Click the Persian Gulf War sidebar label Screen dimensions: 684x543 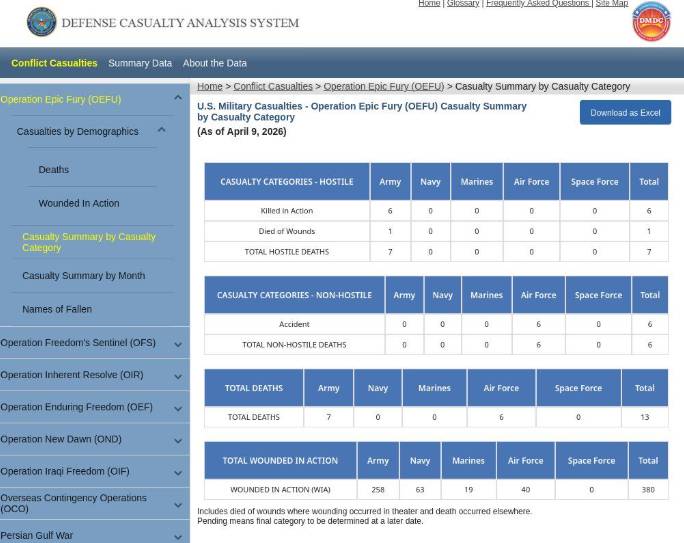[37, 535]
